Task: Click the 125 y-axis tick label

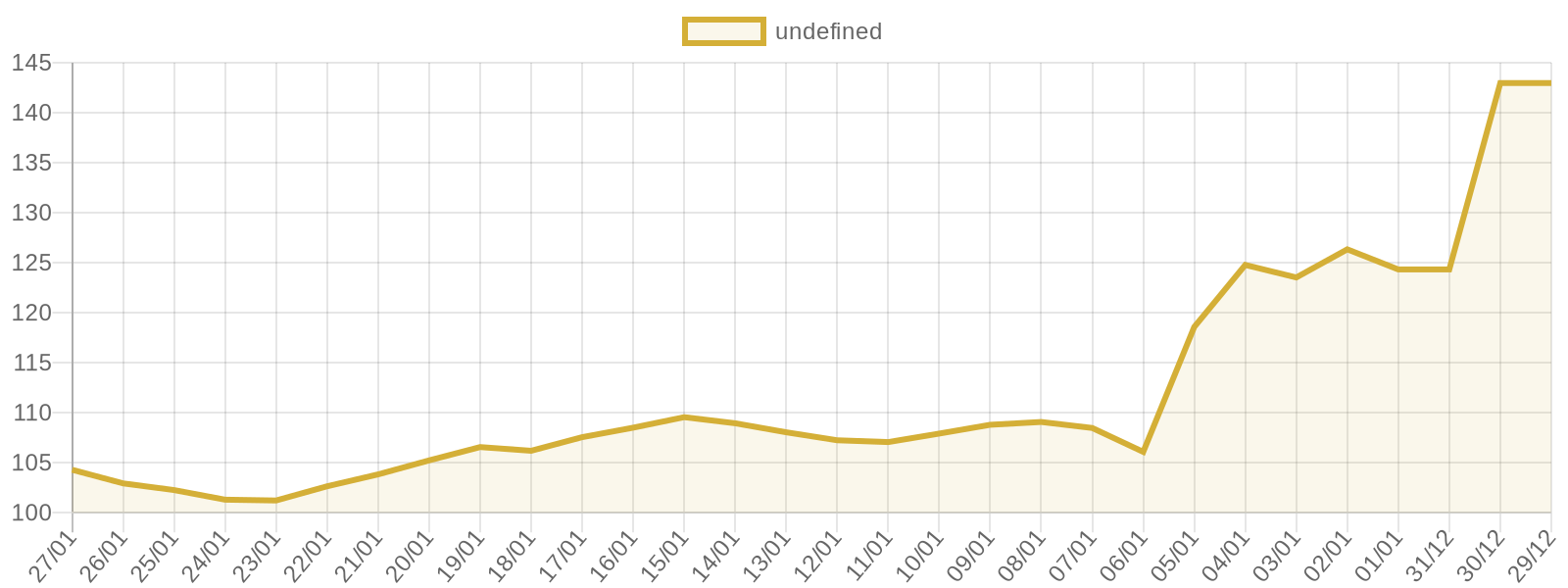Action: [x=31, y=264]
